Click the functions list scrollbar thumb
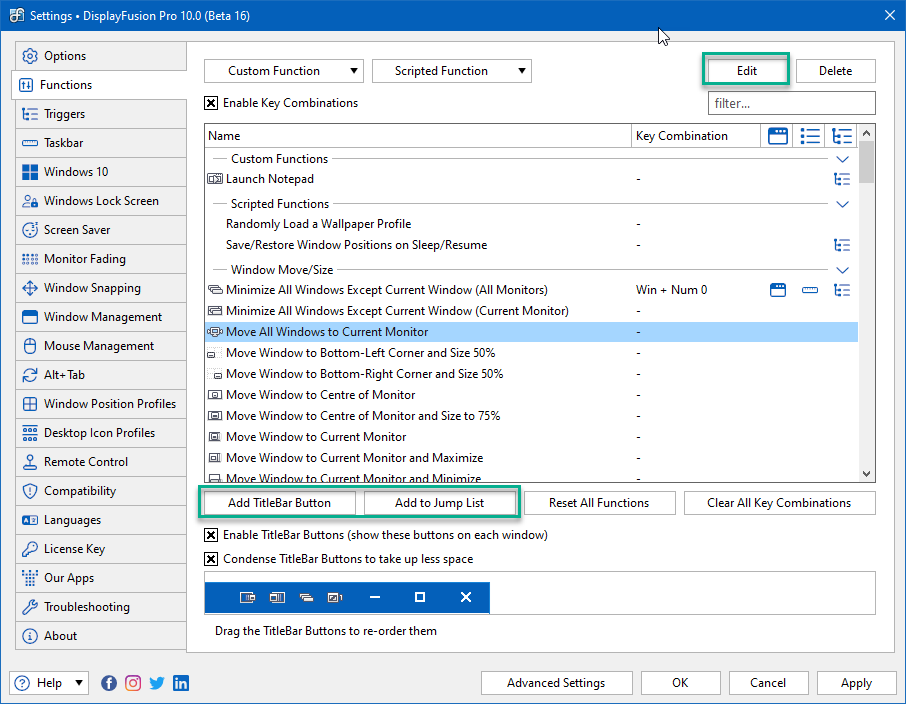The image size is (906, 704). click(x=866, y=162)
